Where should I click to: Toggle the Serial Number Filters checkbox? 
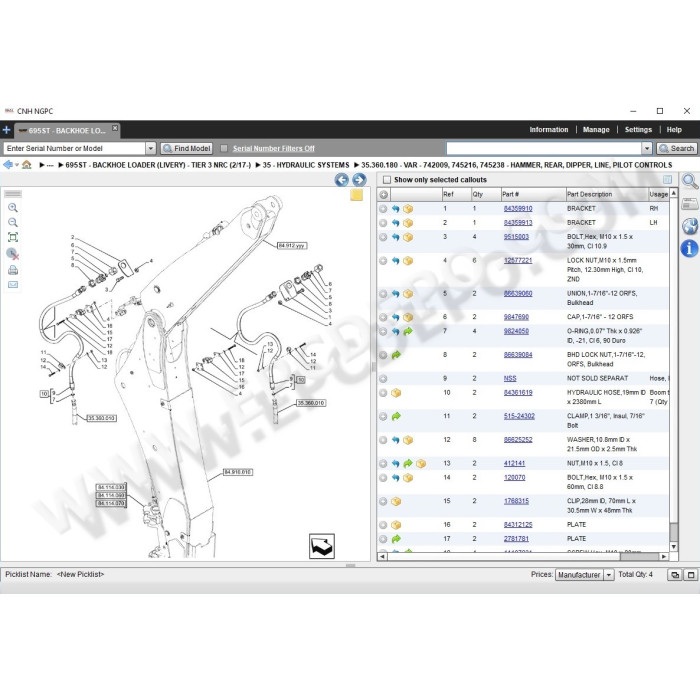click(x=224, y=148)
